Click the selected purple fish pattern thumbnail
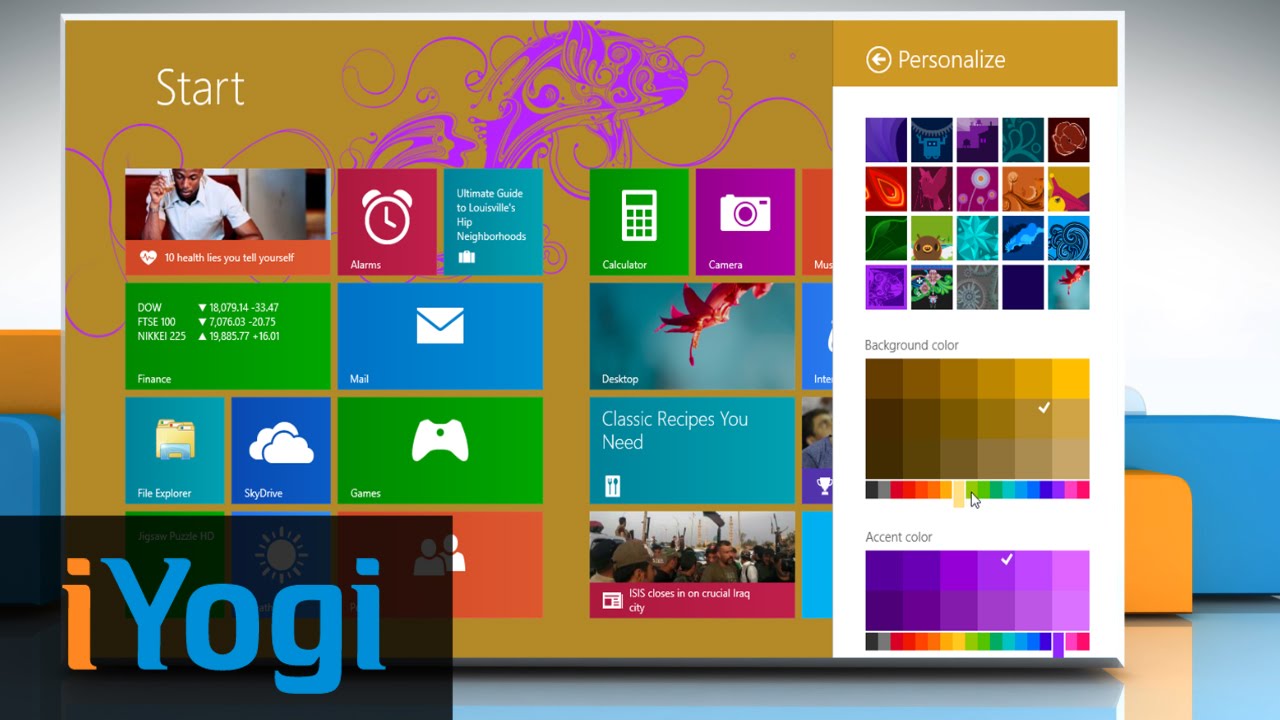 (886, 287)
